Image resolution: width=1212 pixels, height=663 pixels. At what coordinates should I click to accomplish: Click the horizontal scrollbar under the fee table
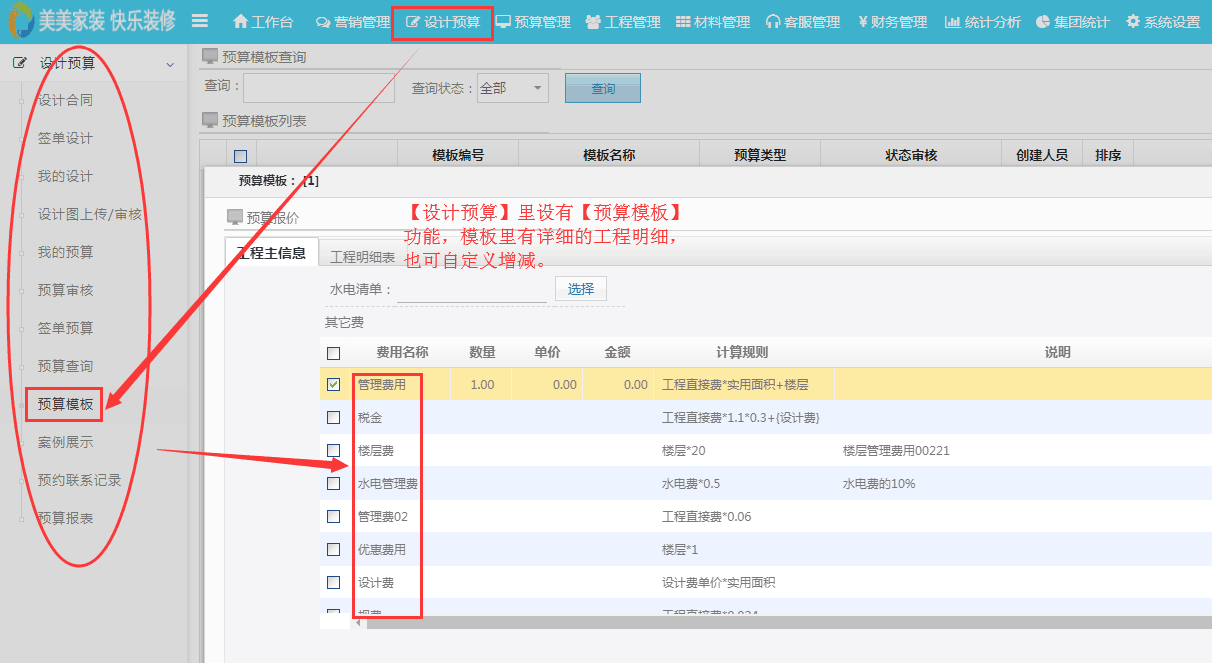coord(780,623)
